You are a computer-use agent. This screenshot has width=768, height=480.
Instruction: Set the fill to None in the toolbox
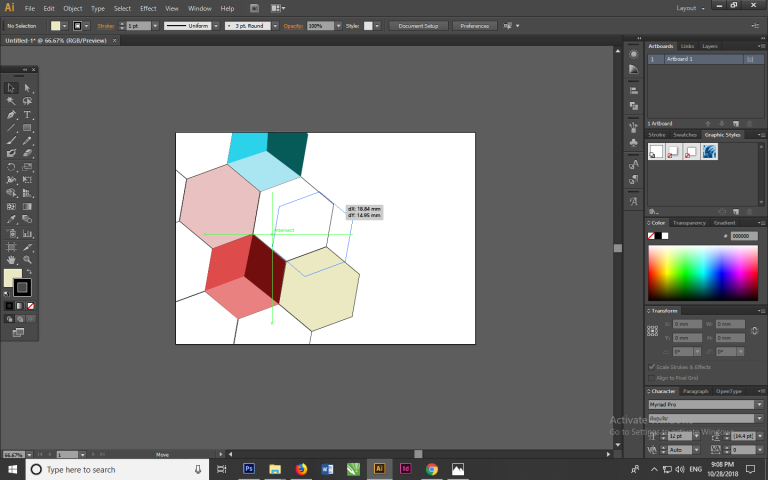click(x=31, y=305)
